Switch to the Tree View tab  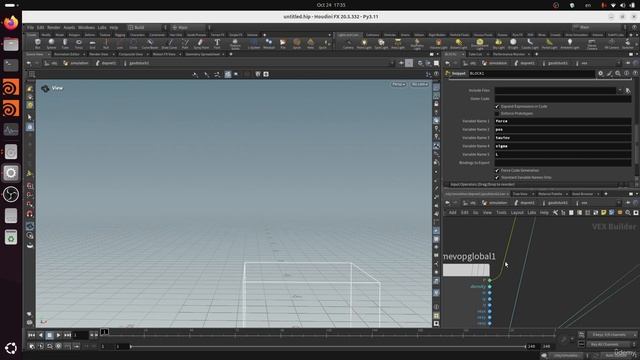[x=520, y=194]
